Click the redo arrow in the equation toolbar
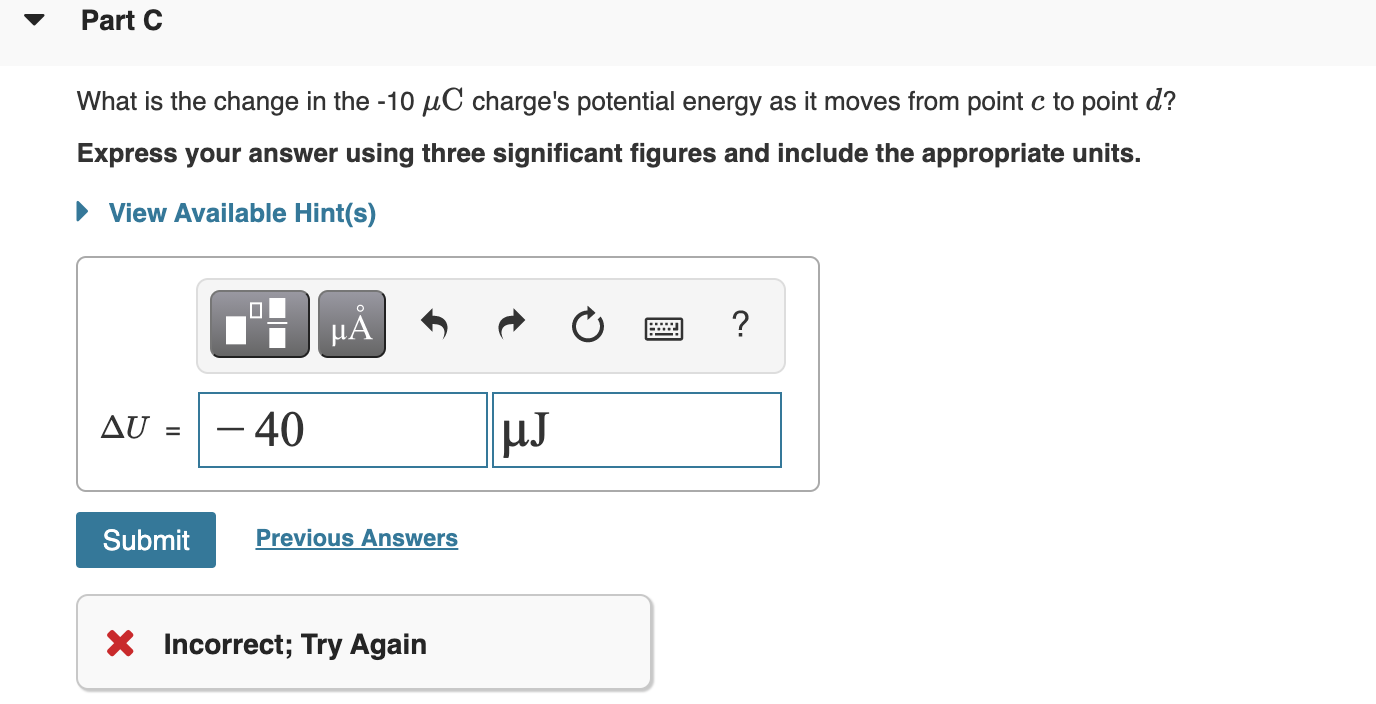 510,324
